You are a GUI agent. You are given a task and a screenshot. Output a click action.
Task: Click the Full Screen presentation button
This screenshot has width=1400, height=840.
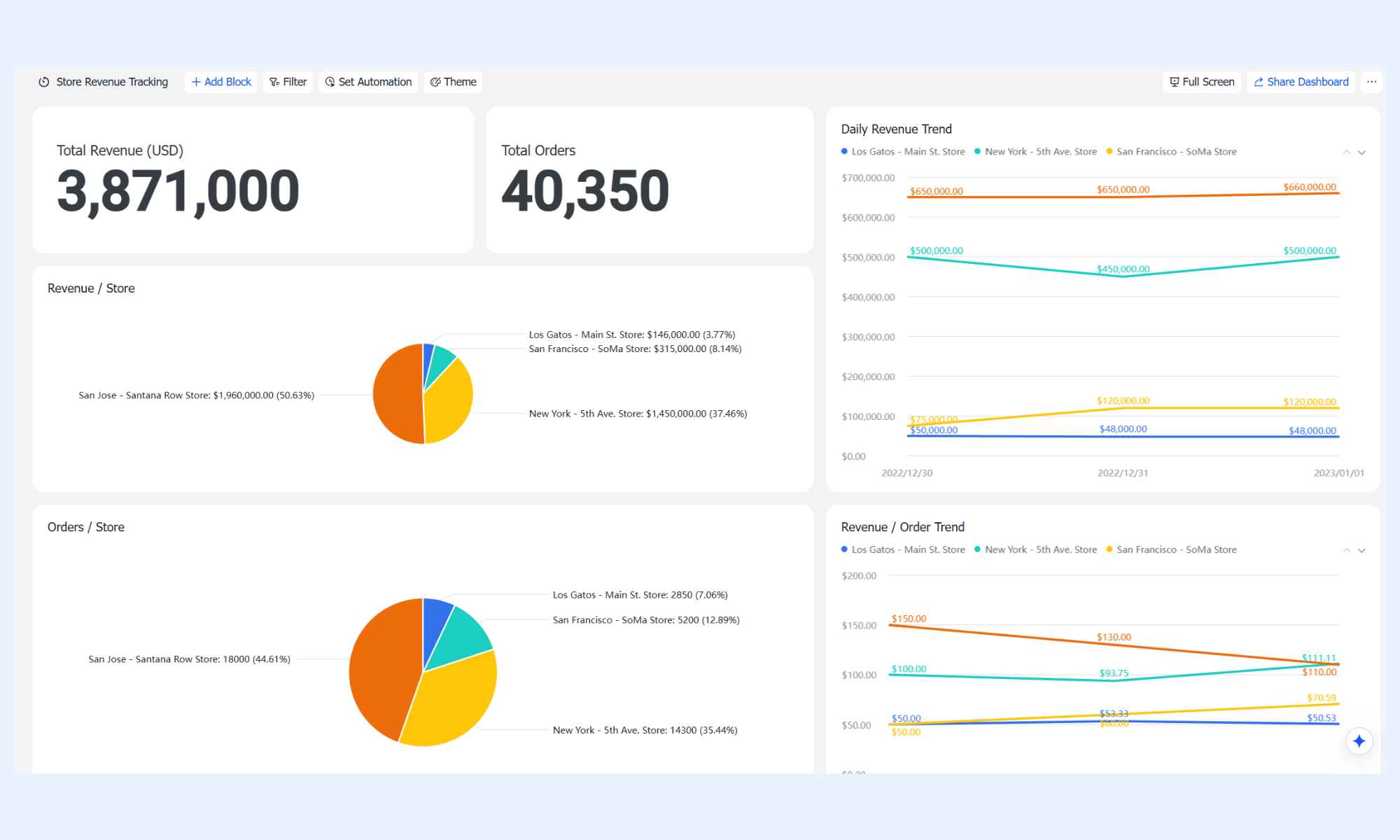click(1202, 82)
